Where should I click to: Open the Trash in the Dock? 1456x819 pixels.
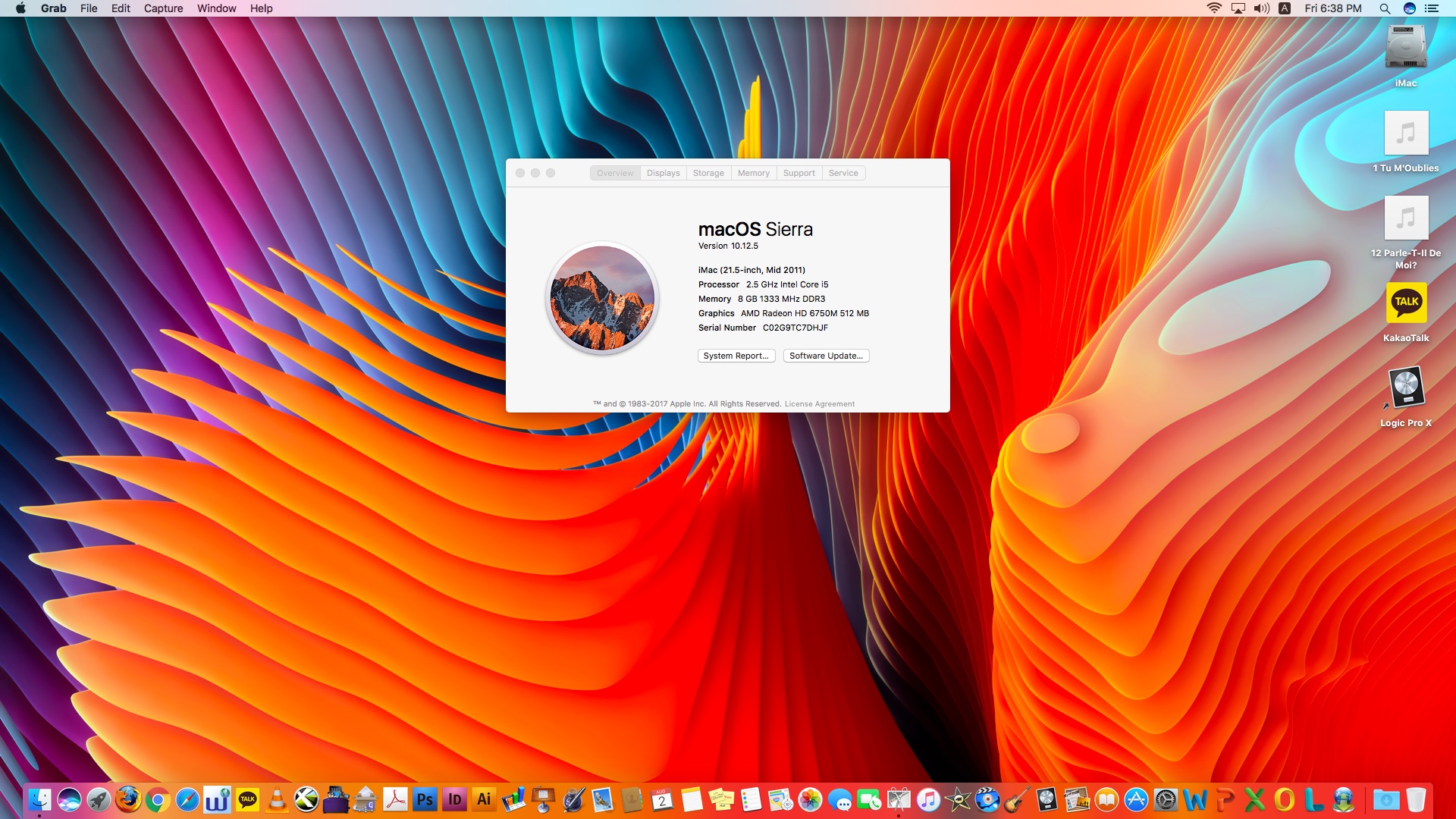(1415, 799)
